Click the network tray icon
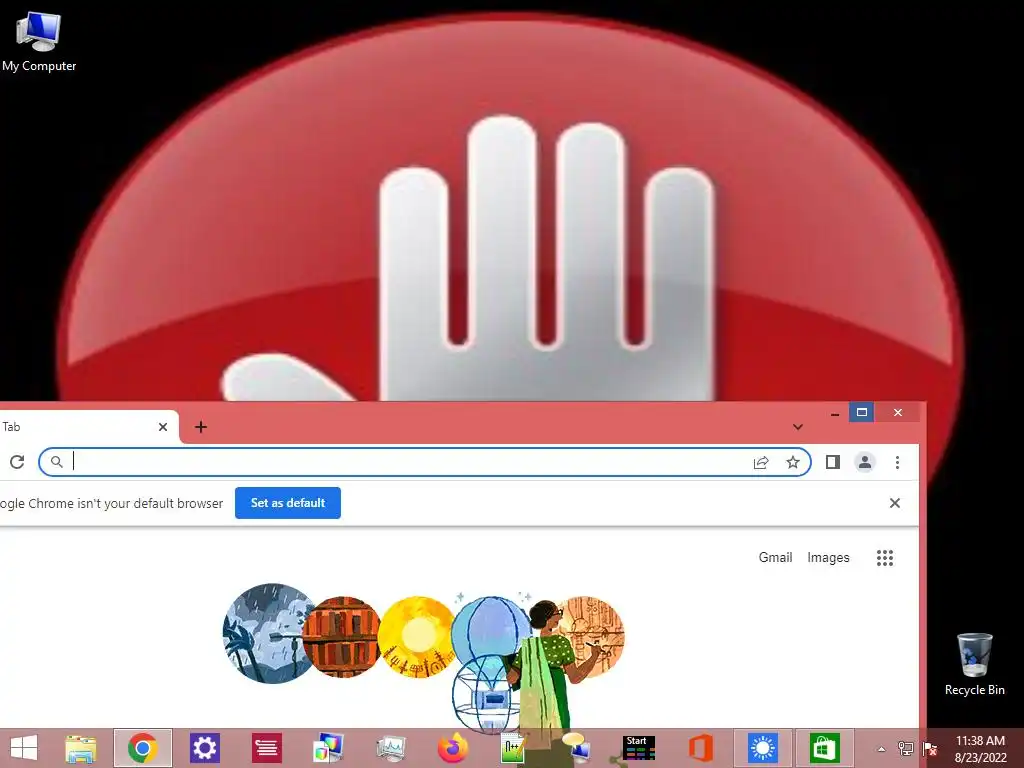This screenshot has width=1024, height=768. pyautogui.click(x=905, y=749)
